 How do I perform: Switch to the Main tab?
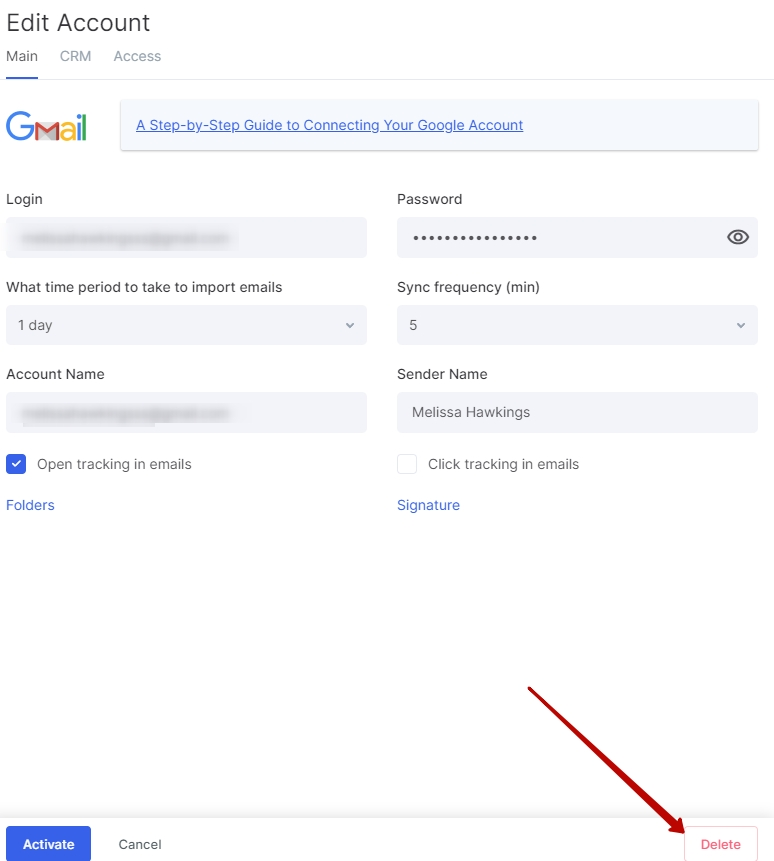tap(22, 57)
